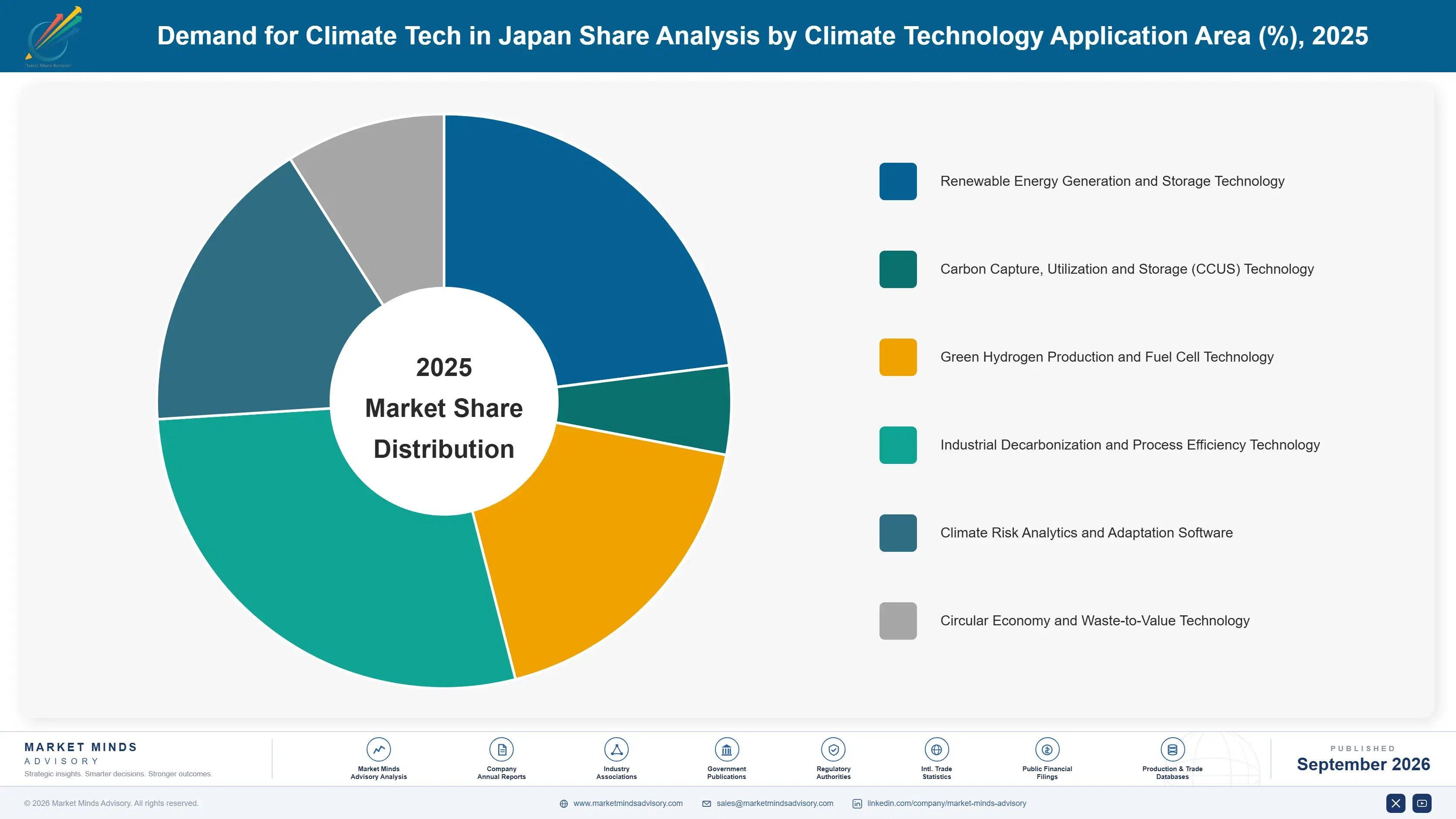
Task: Click 'Climate Risk Analytics and Adaptation Software' label
Action: pos(1086,533)
